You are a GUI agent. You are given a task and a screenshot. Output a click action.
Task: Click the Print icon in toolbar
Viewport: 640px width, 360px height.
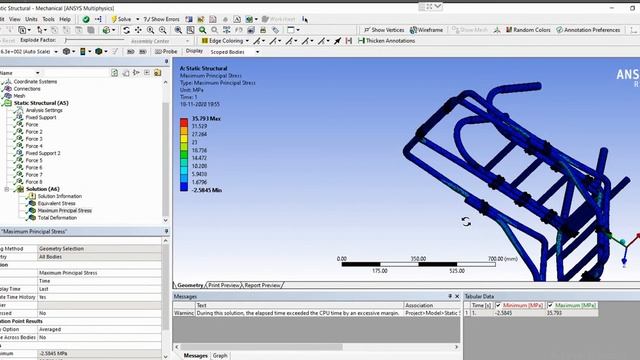click(263, 30)
